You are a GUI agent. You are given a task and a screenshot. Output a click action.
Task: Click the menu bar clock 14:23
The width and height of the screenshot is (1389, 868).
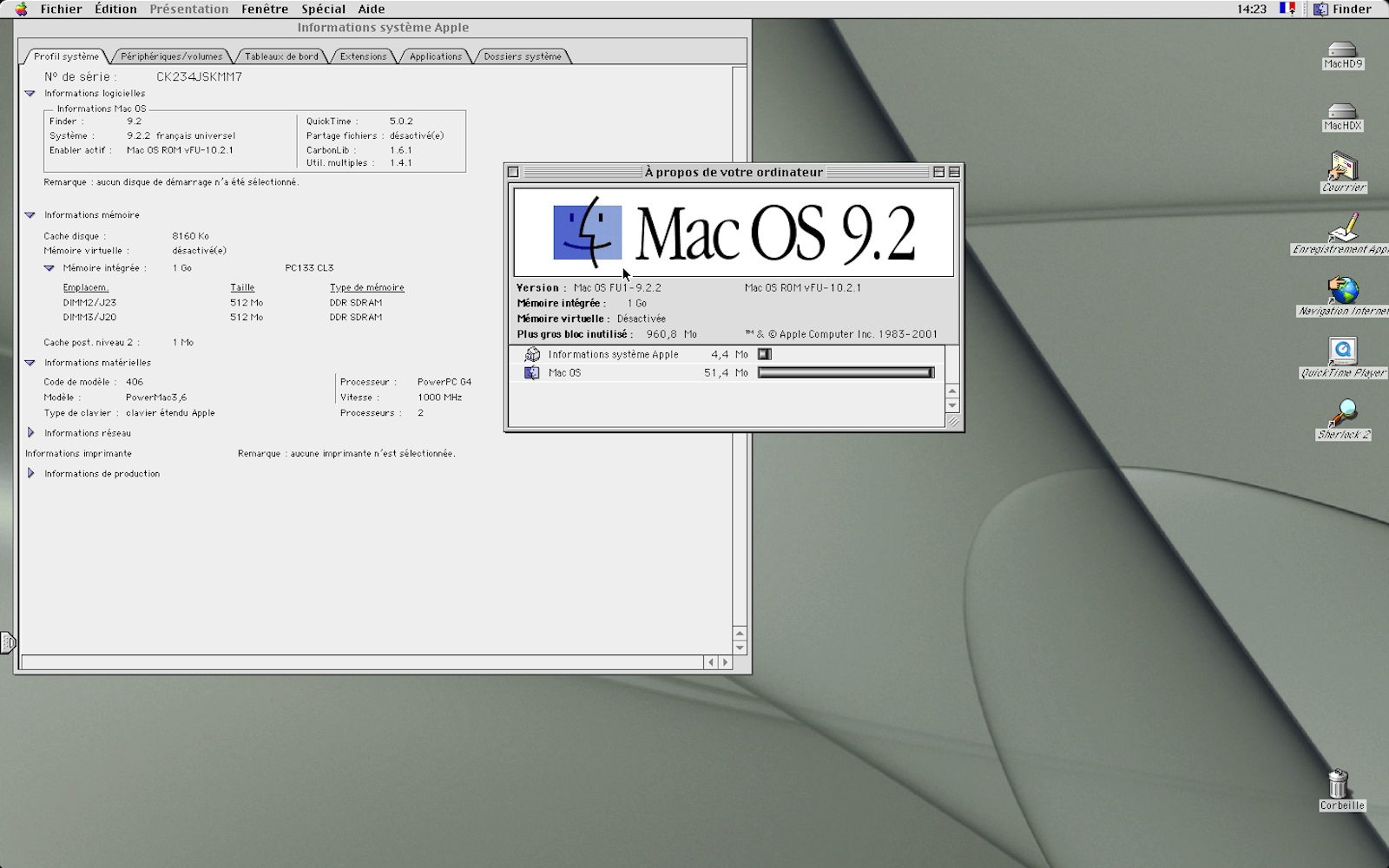[x=1251, y=9]
